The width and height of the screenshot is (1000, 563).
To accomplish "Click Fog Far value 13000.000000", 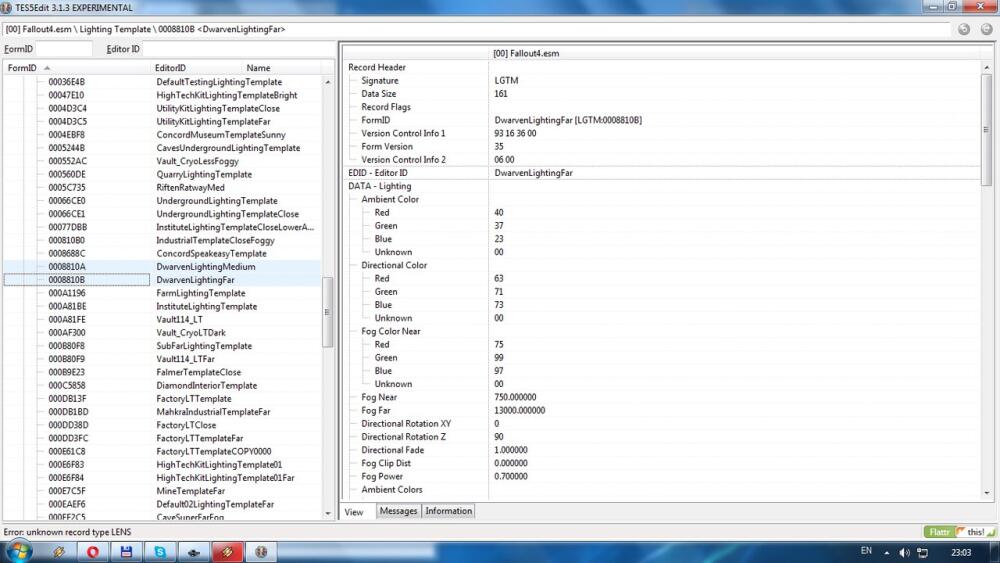I will point(519,411).
